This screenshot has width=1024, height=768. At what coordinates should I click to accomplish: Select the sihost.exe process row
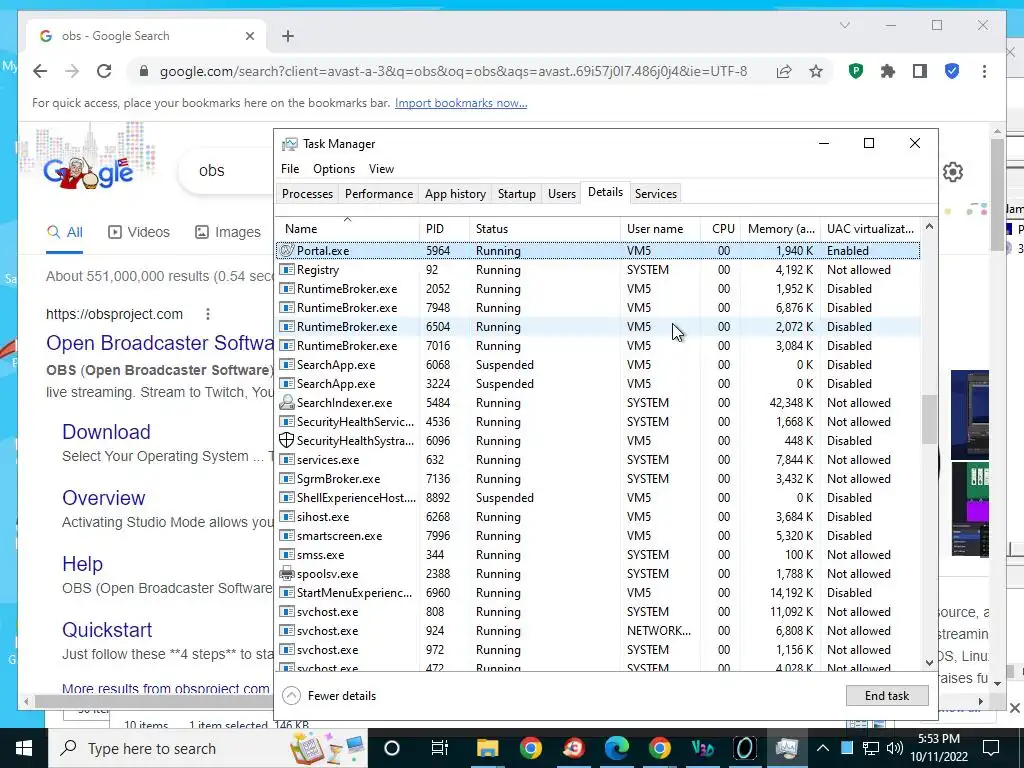598,517
